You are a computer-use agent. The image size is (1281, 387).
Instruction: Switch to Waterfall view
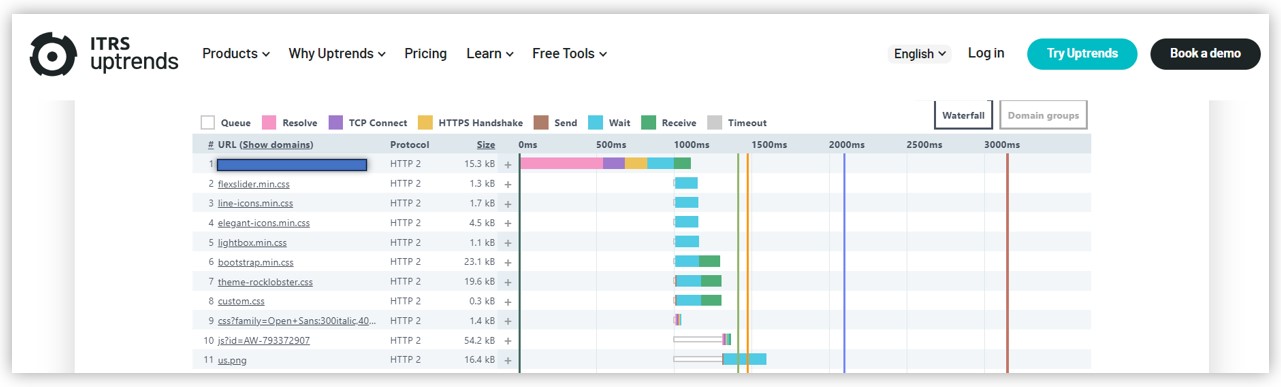click(x=964, y=116)
